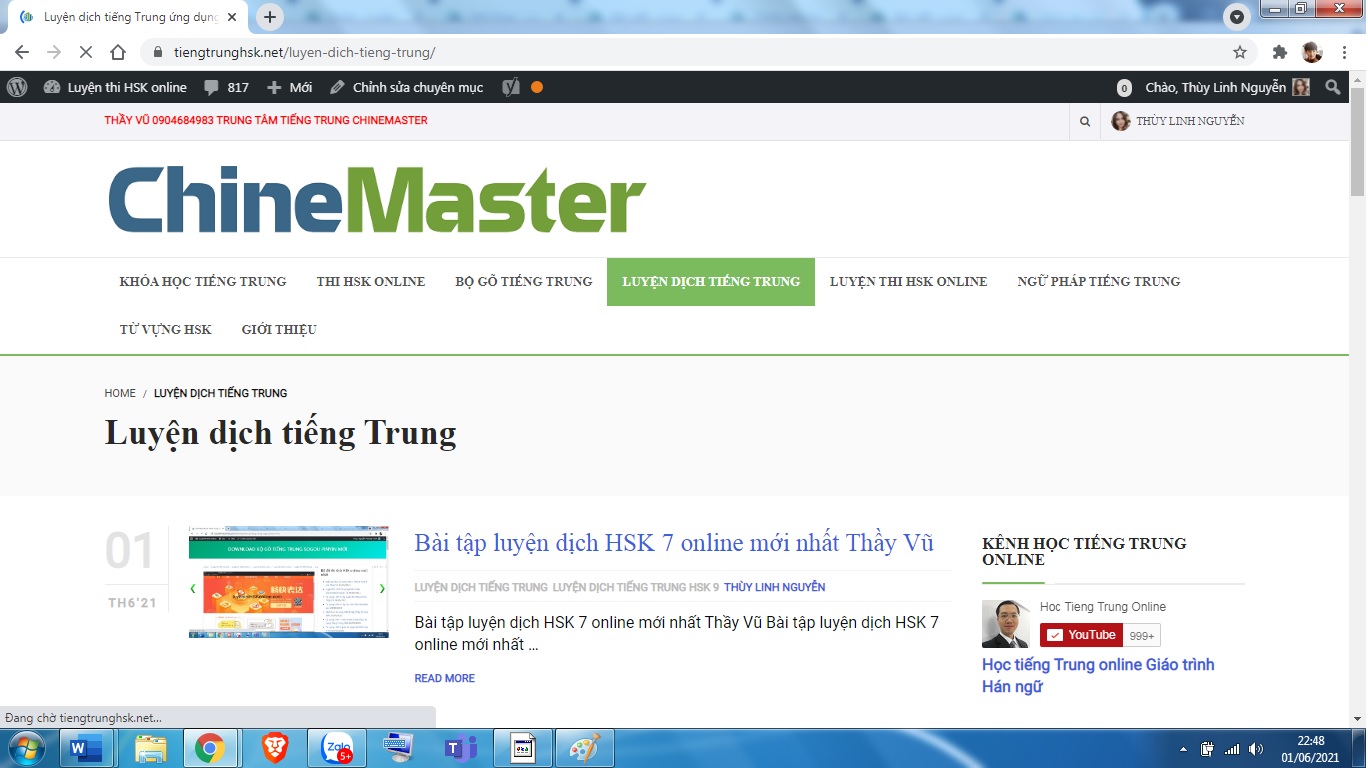1368x768 pixels.
Task: Open Zalo from the taskbar
Action: 337,748
